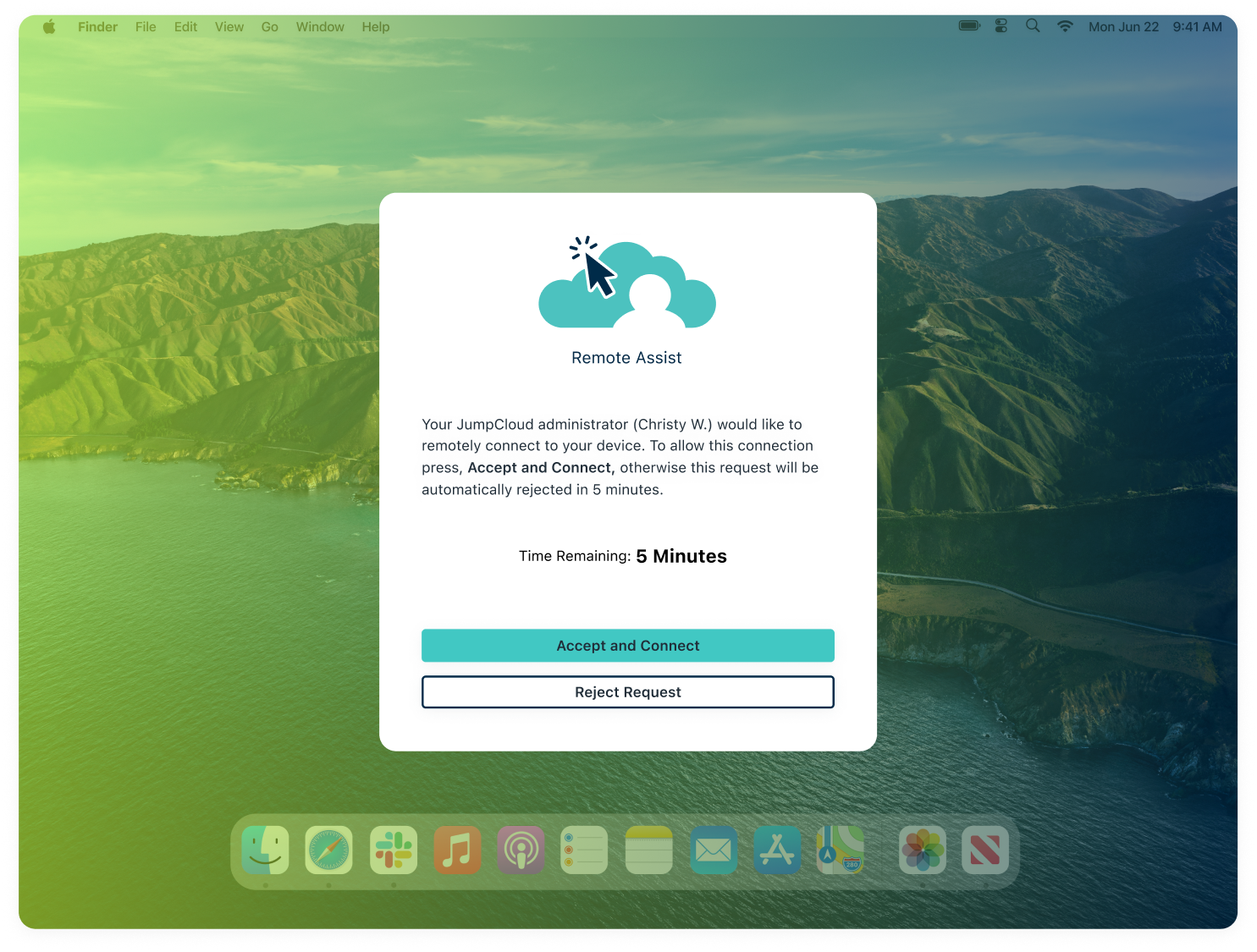Viewport: 1257px width, 952px height.
Task: Open Notes app in the dock
Action: point(649,850)
